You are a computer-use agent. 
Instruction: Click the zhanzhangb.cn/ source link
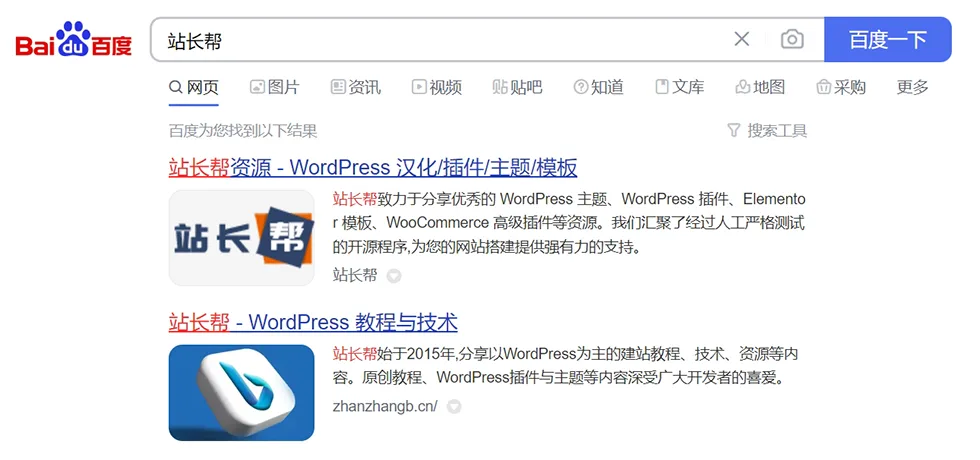(x=385, y=406)
